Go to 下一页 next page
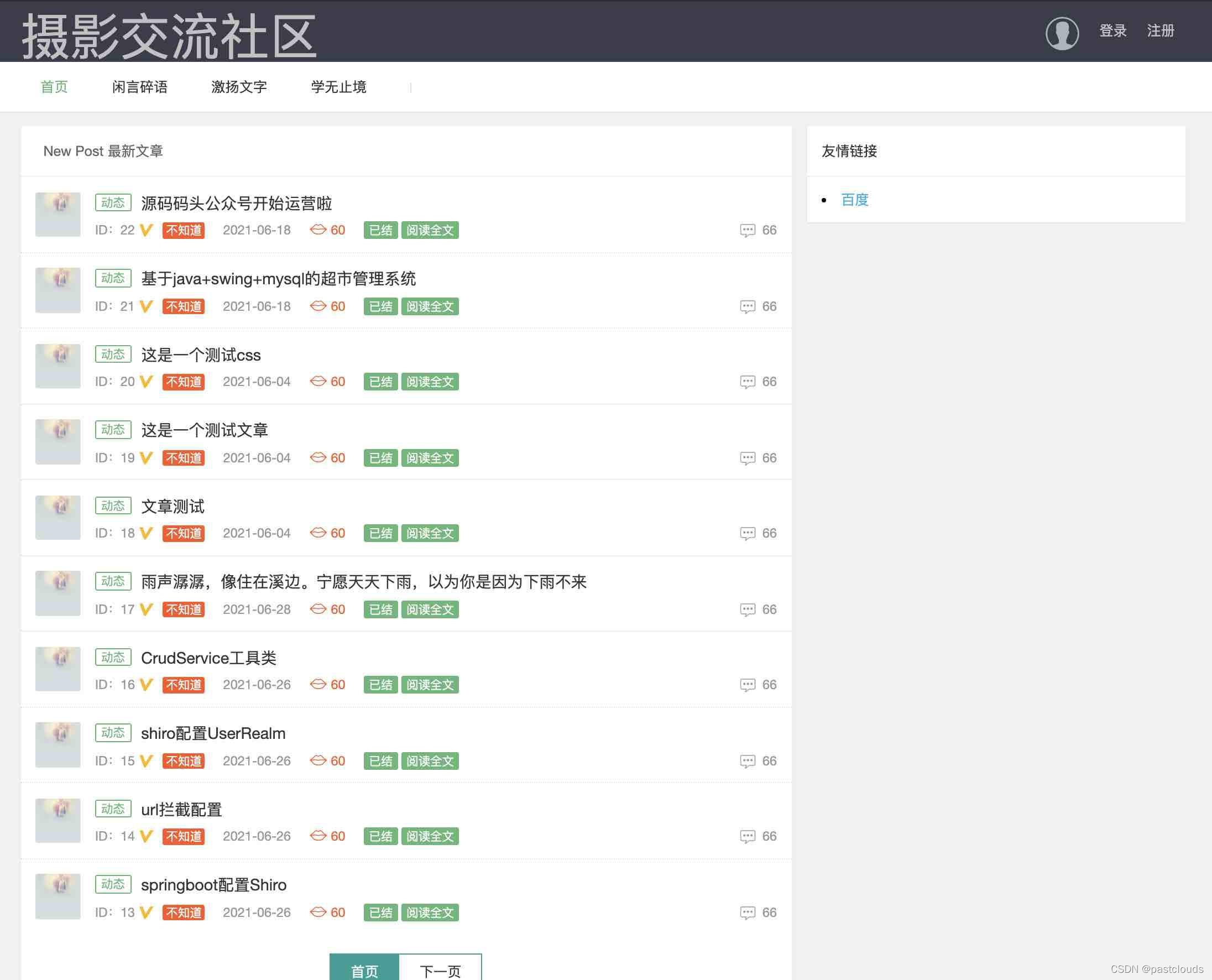The height and width of the screenshot is (980, 1212). [x=440, y=970]
